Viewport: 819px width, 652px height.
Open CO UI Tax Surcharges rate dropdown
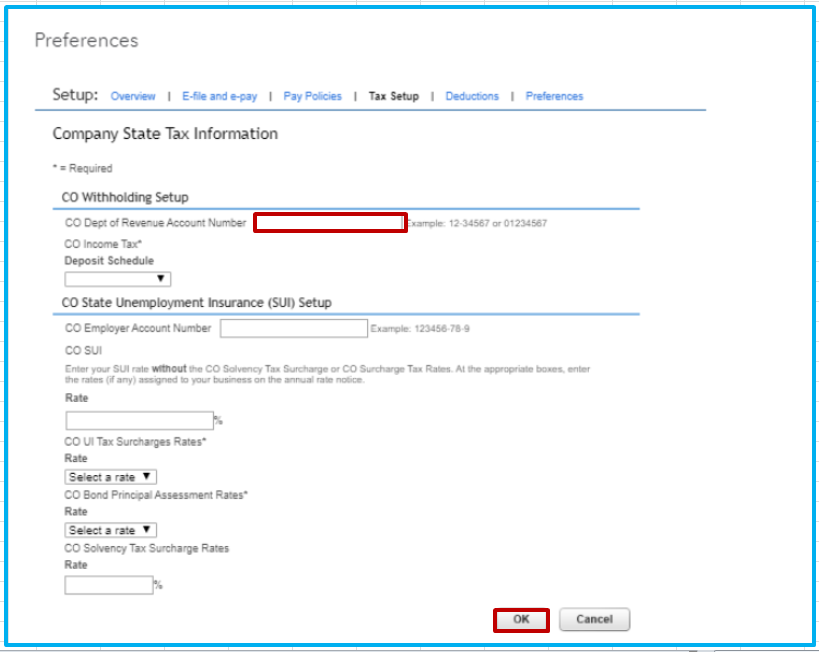(x=111, y=477)
